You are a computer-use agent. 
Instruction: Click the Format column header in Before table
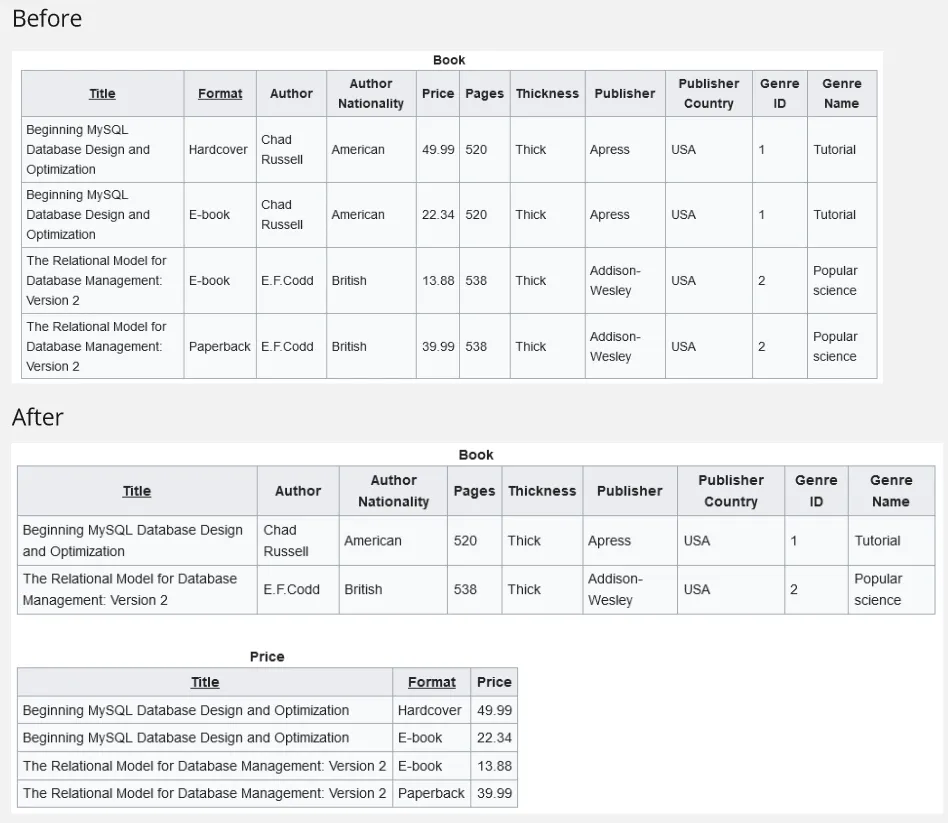click(220, 94)
